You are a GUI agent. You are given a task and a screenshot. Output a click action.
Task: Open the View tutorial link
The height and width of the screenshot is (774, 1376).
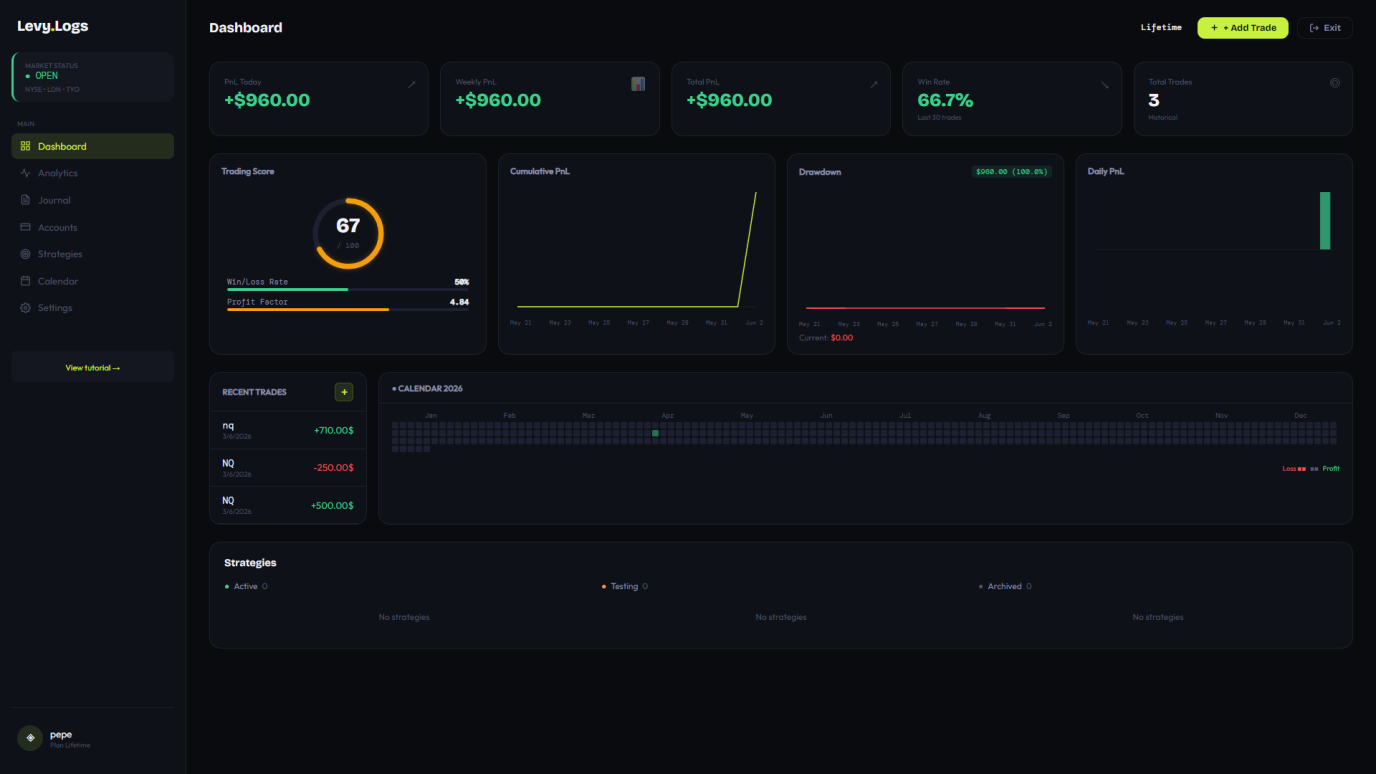tap(92, 368)
